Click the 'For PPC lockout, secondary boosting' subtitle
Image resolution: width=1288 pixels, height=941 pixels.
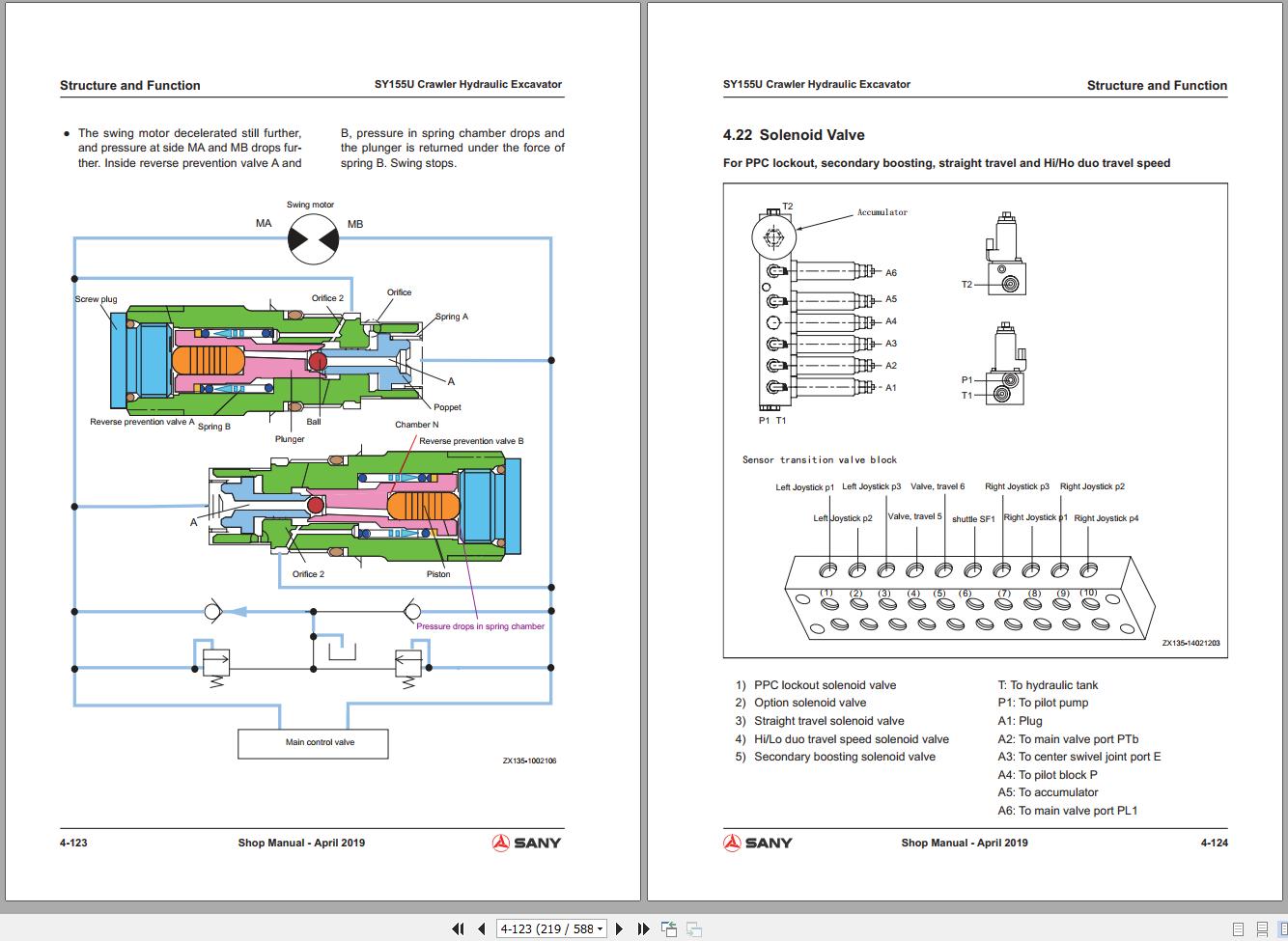click(946, 163)
